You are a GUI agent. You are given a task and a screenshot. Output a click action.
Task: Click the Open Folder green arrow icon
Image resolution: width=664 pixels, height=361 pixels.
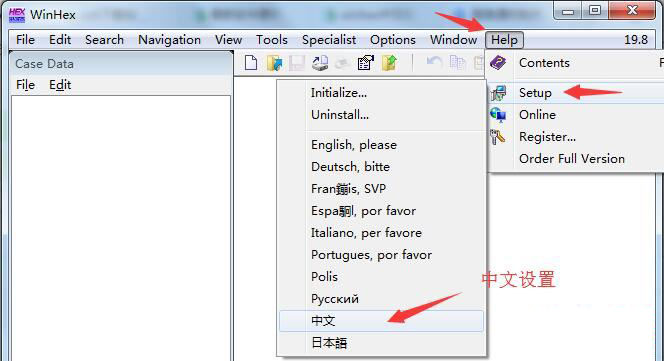coord(389,63)
